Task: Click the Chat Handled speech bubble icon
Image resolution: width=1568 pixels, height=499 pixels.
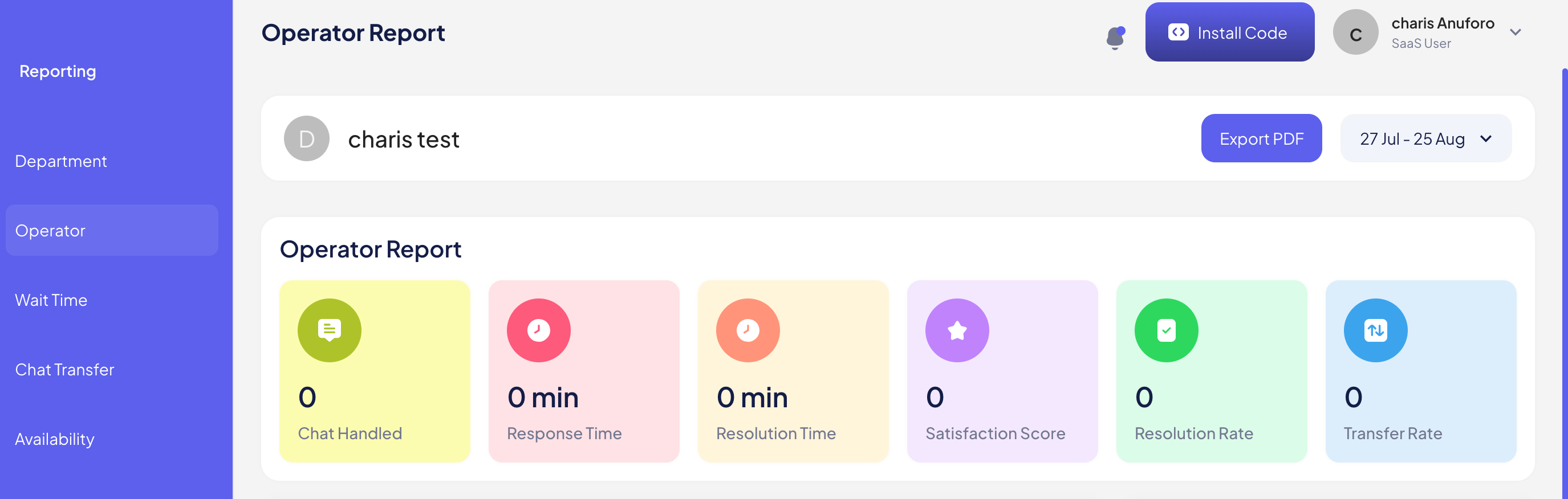Action: click(330, 330)
